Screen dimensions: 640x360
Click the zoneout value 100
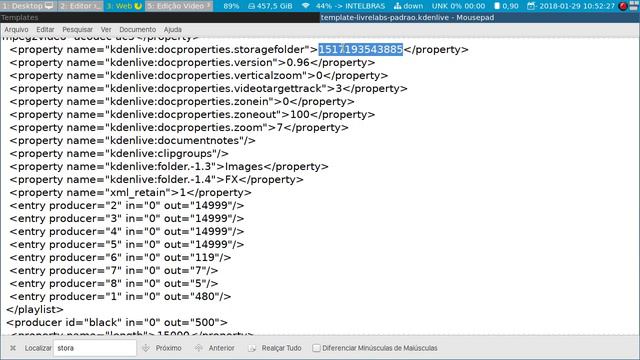[300, 115]
